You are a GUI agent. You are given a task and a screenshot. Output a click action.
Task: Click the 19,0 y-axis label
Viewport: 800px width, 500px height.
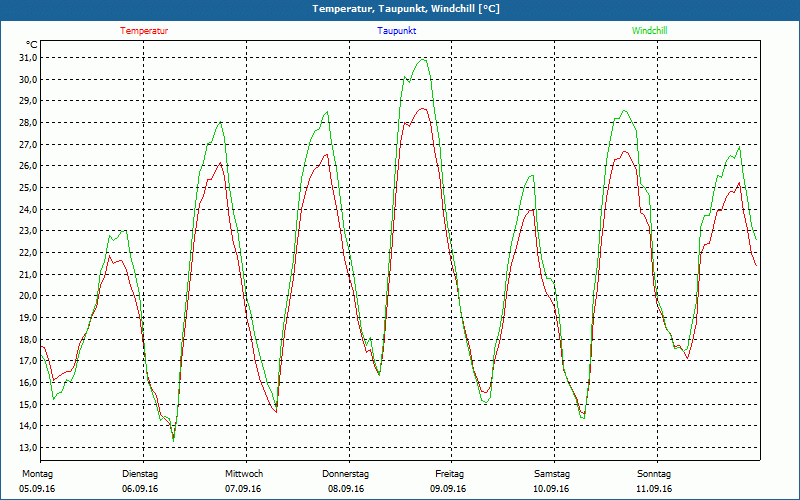point(28,317)
